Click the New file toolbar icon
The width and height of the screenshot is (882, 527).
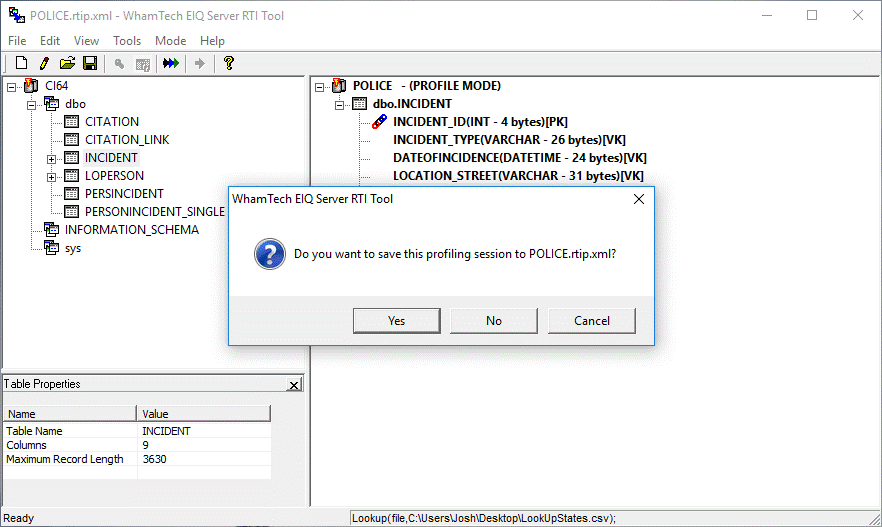pos(21,63)
